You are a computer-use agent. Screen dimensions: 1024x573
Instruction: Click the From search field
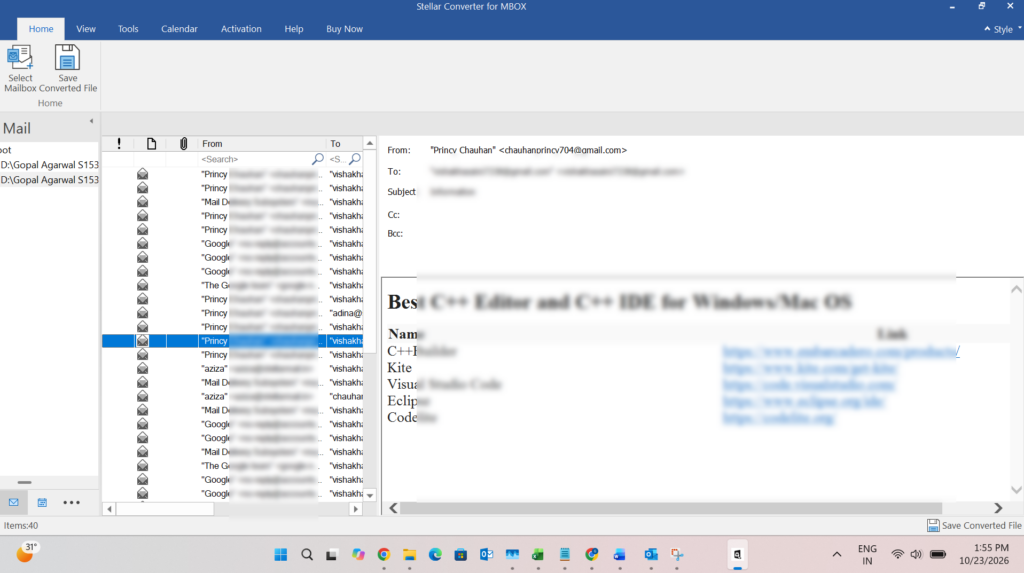click(255, 159)
